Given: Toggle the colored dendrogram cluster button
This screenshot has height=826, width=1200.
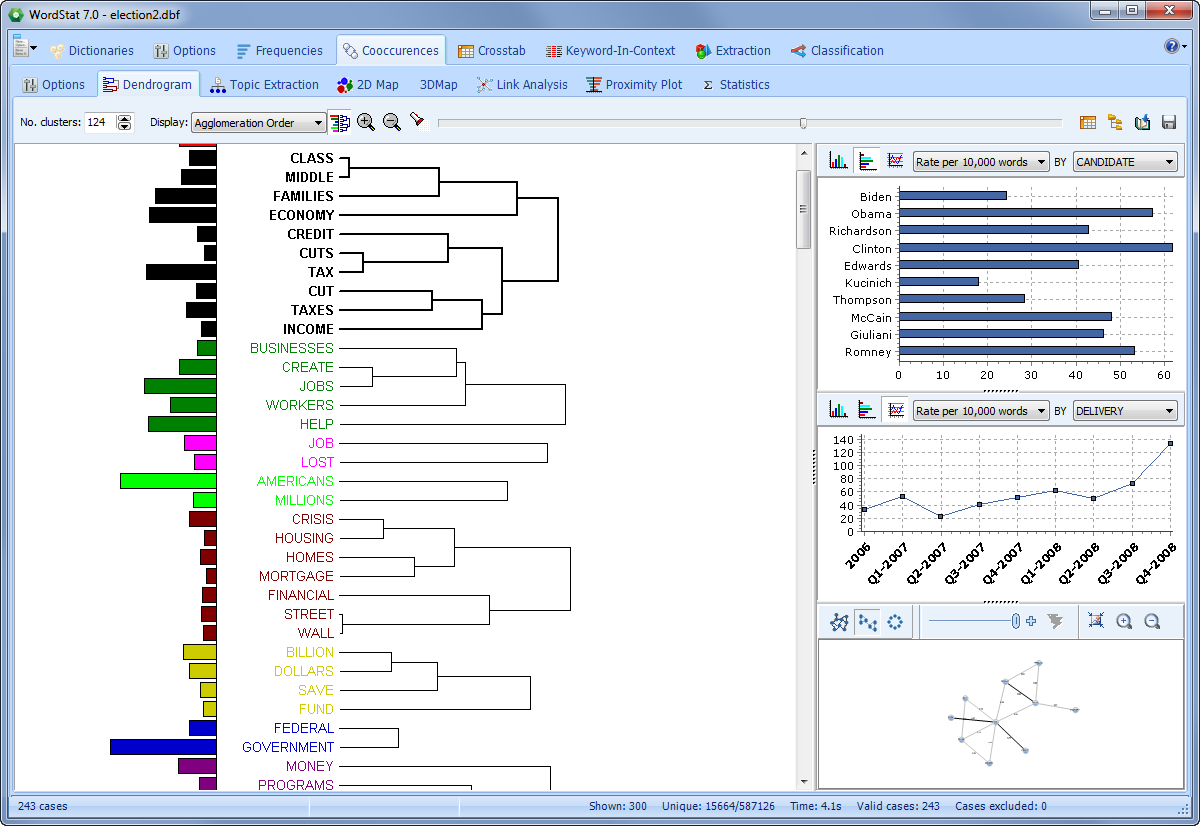Looking at the screenshot, I should (340, 122).
